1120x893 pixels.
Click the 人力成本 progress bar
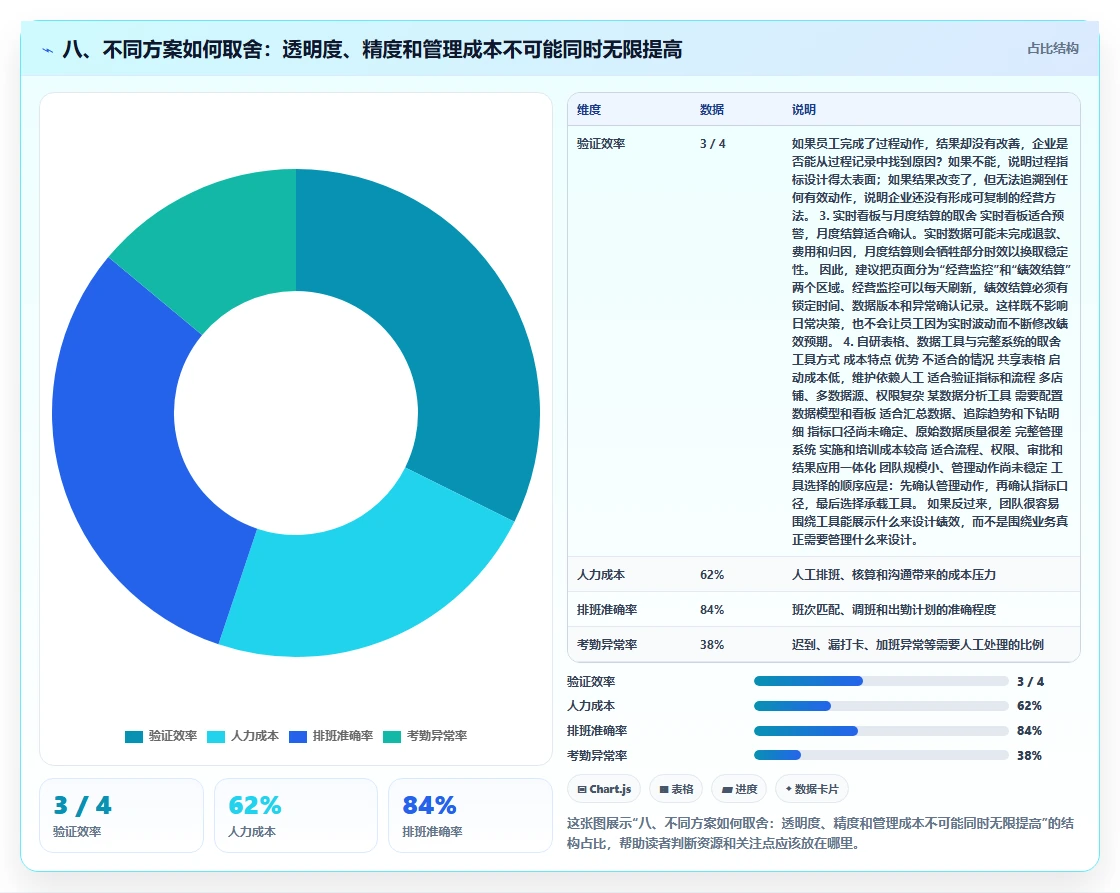881,706
